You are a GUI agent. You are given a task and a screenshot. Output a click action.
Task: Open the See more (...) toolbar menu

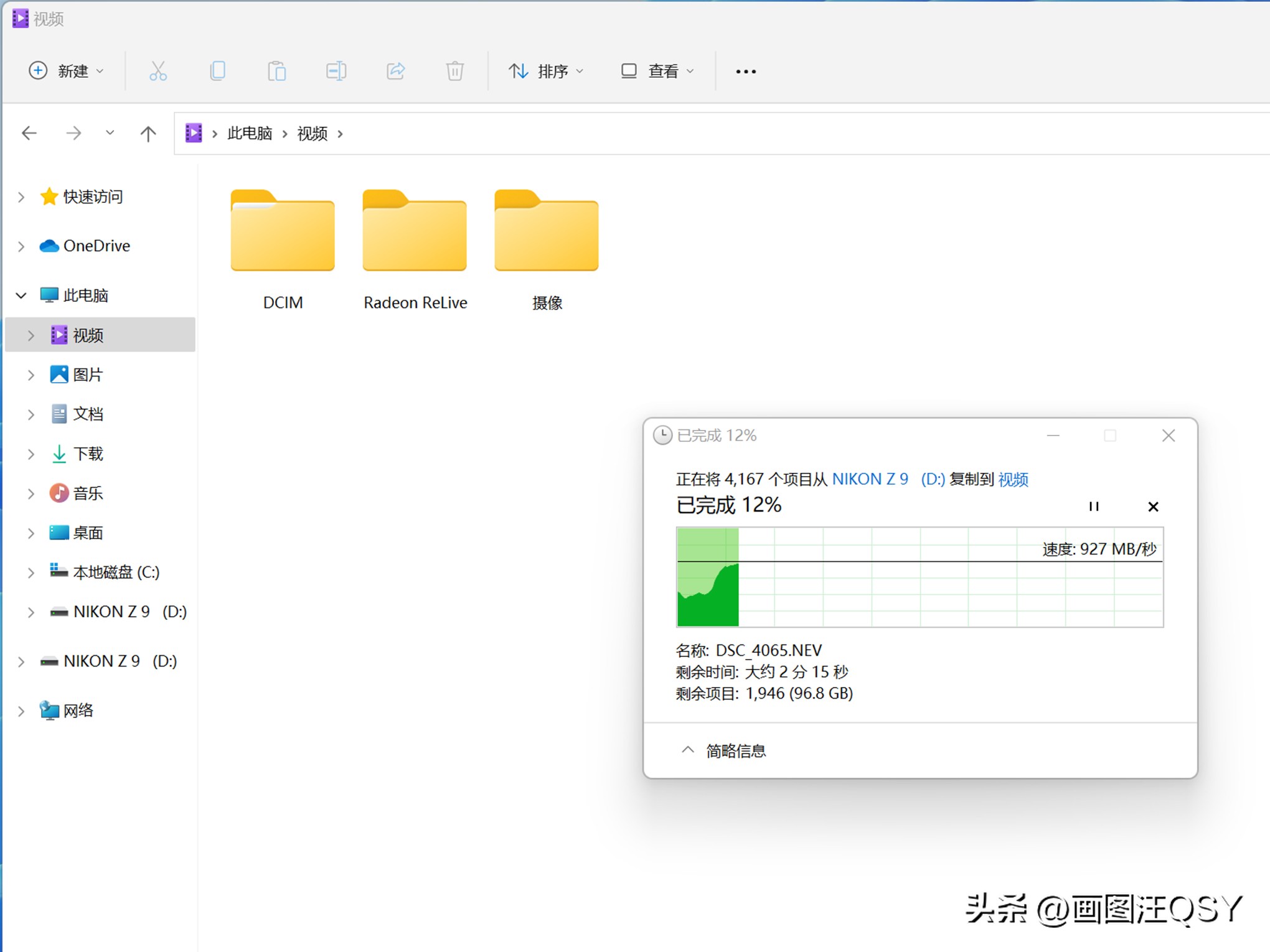click(x=745, y=71)
